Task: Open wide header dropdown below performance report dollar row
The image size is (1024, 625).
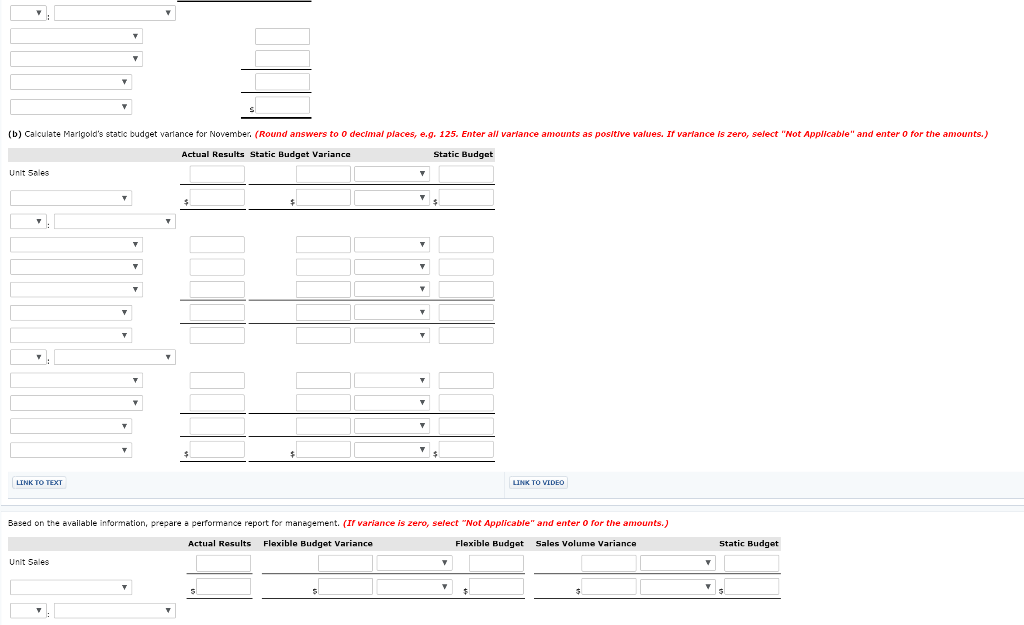Action: tap(115, 611)
